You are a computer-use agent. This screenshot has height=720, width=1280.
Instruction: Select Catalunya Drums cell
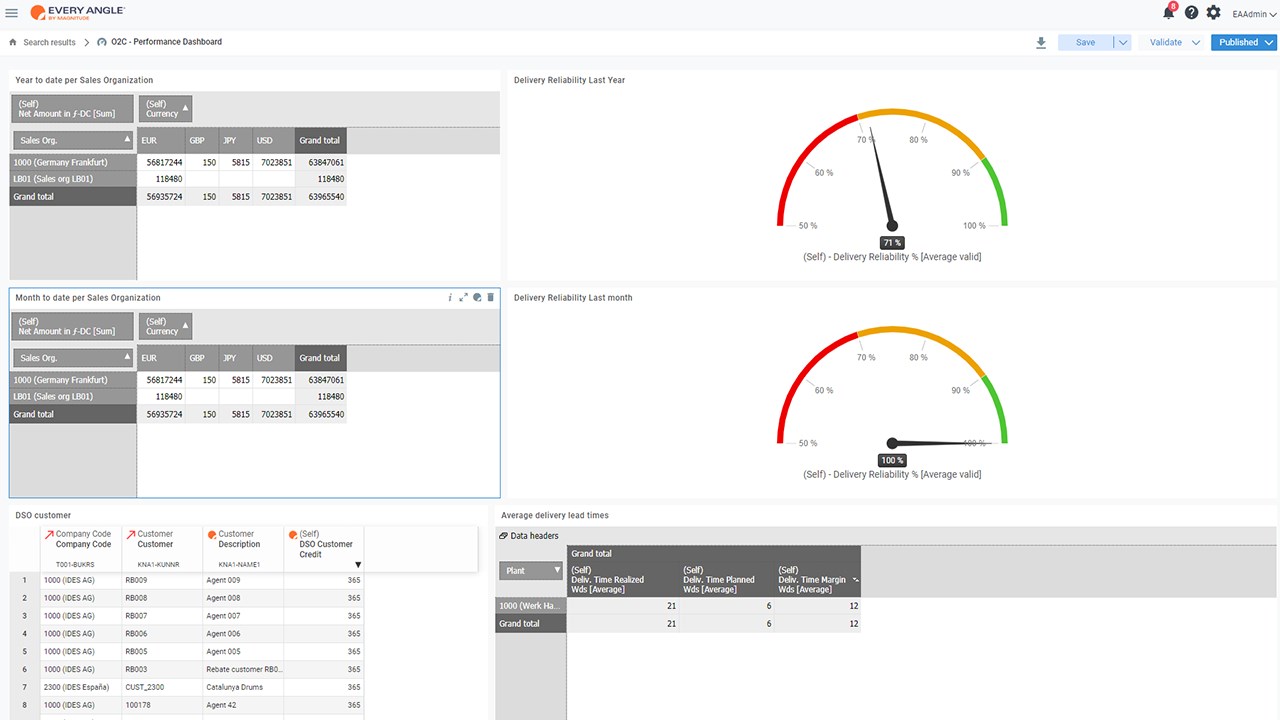(243, 687)
